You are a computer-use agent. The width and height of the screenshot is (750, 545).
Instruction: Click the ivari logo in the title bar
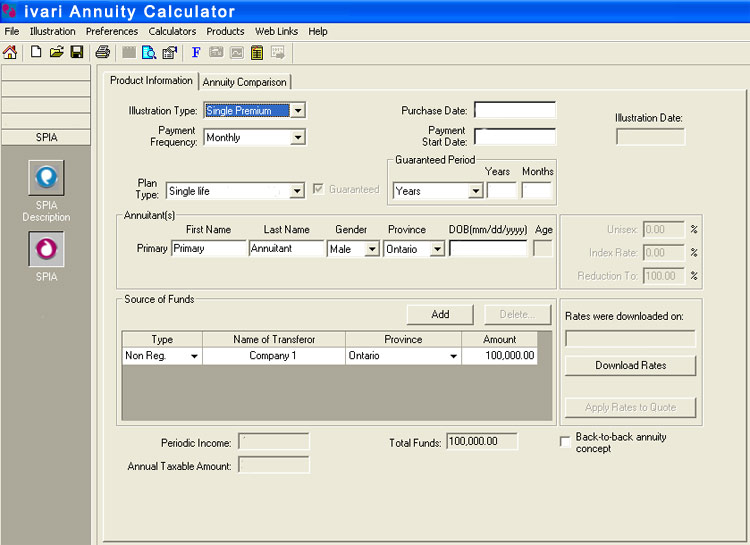(x=9, y=11)
